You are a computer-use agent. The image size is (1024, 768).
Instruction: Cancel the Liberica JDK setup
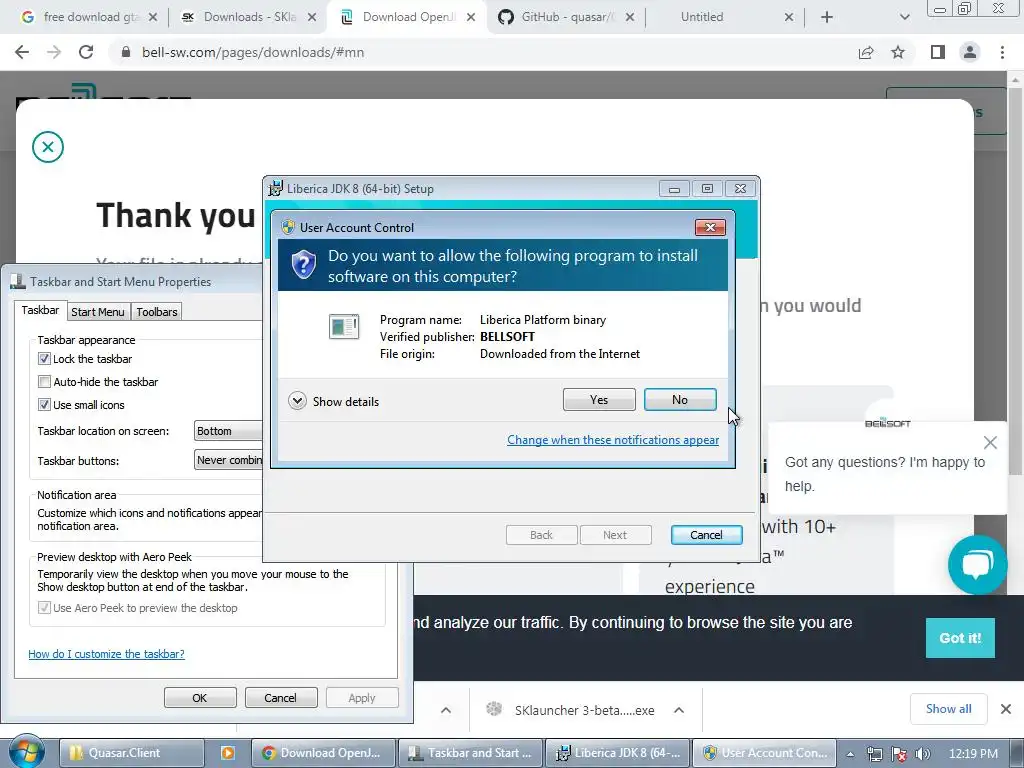click(x=707, y=535)
